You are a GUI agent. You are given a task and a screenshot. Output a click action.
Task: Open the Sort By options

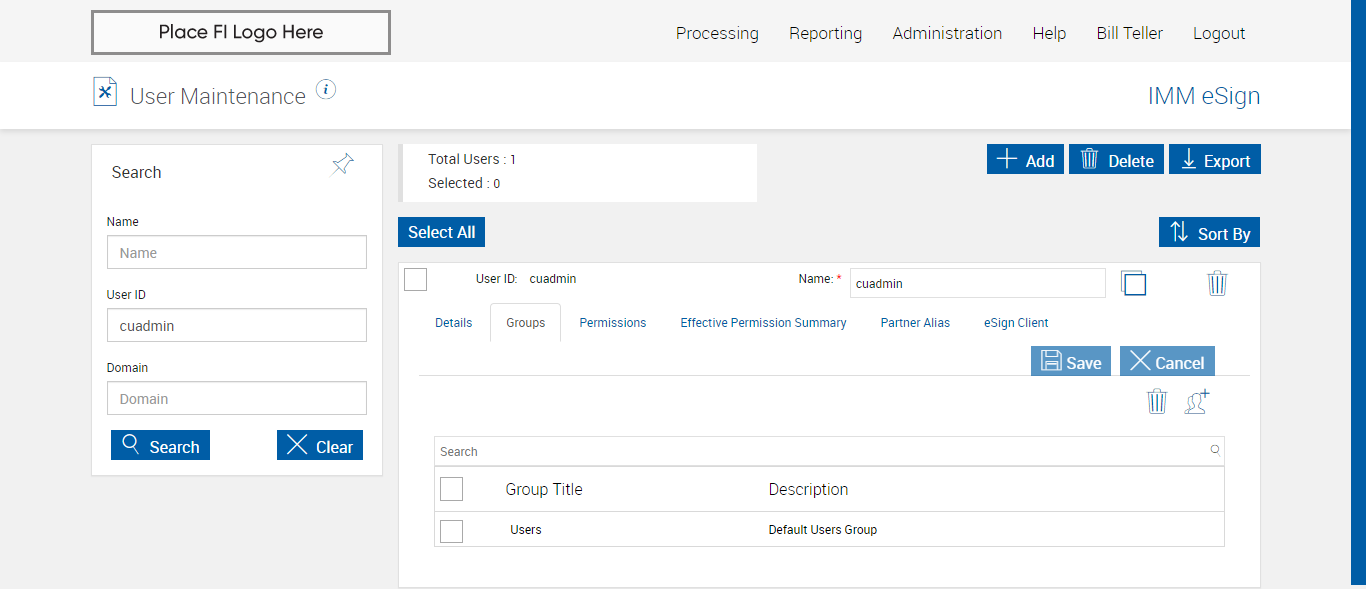tap(1210, 233)
